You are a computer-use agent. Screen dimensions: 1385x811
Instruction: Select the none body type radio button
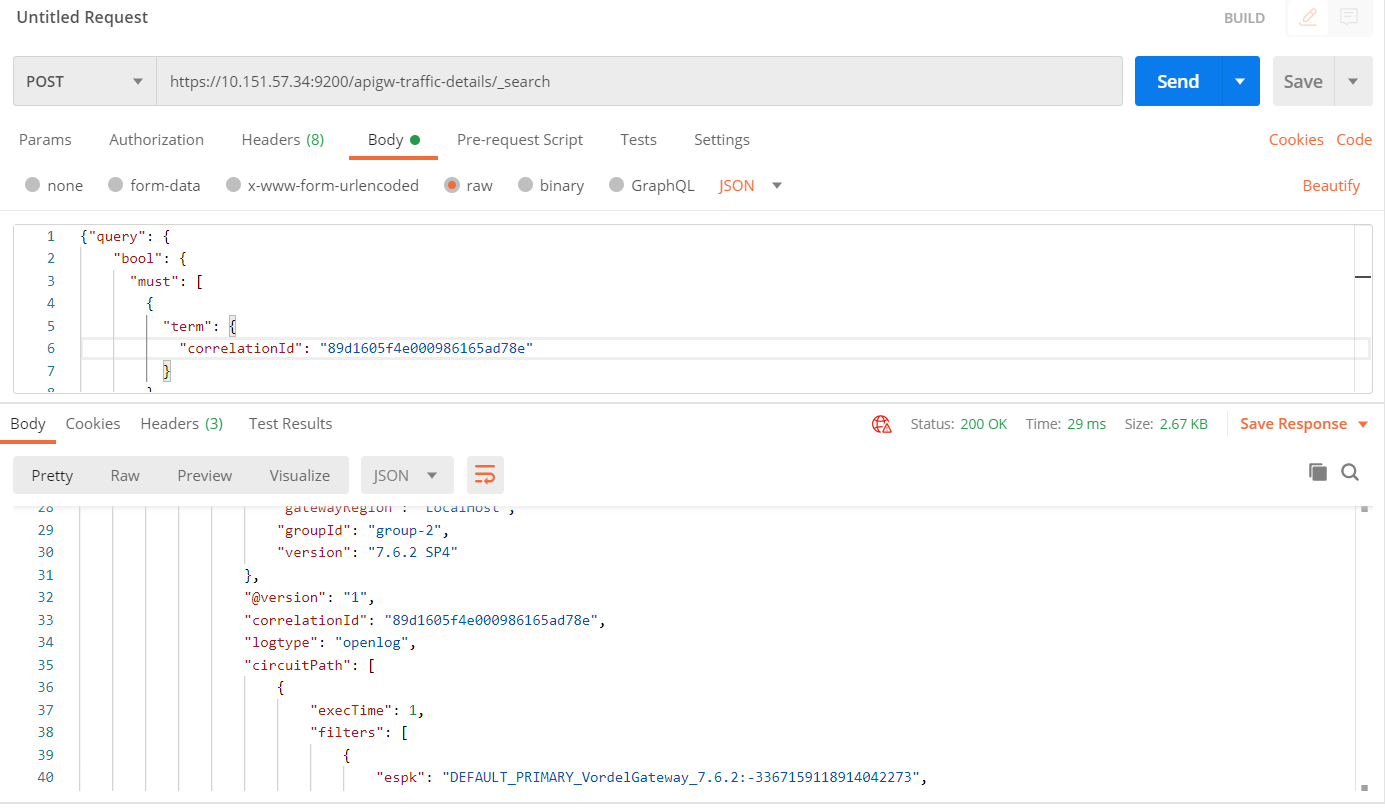click(x=33, y=185)
